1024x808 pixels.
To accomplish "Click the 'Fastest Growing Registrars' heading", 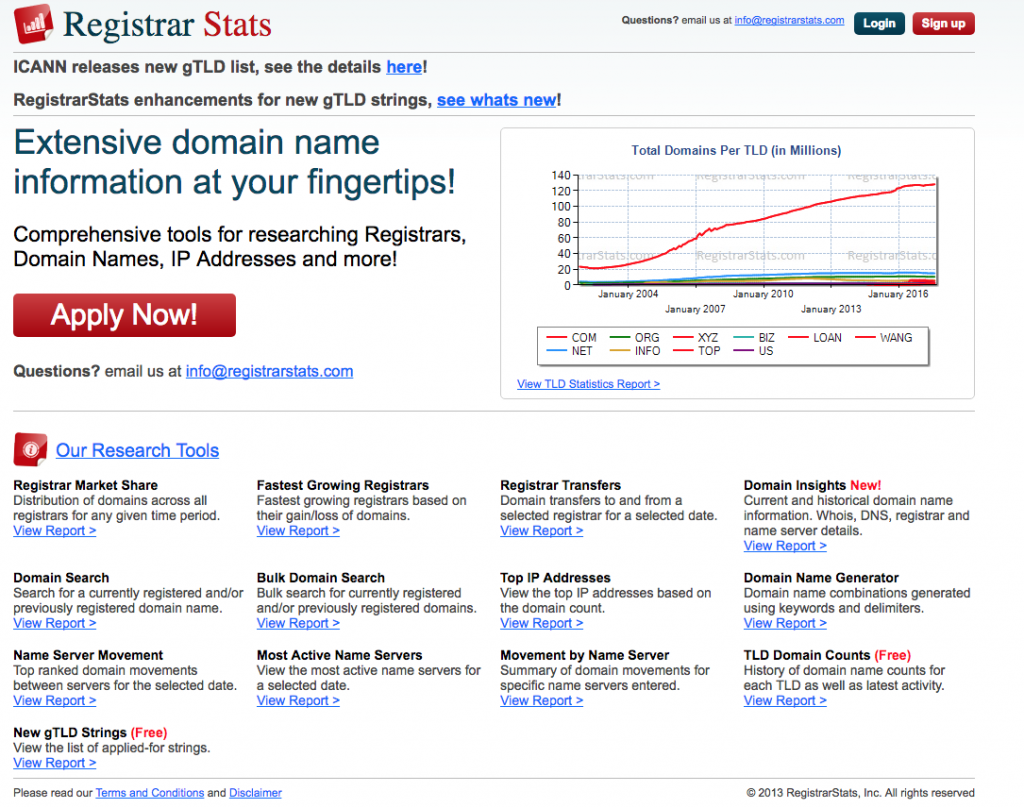I will point(343,485).
